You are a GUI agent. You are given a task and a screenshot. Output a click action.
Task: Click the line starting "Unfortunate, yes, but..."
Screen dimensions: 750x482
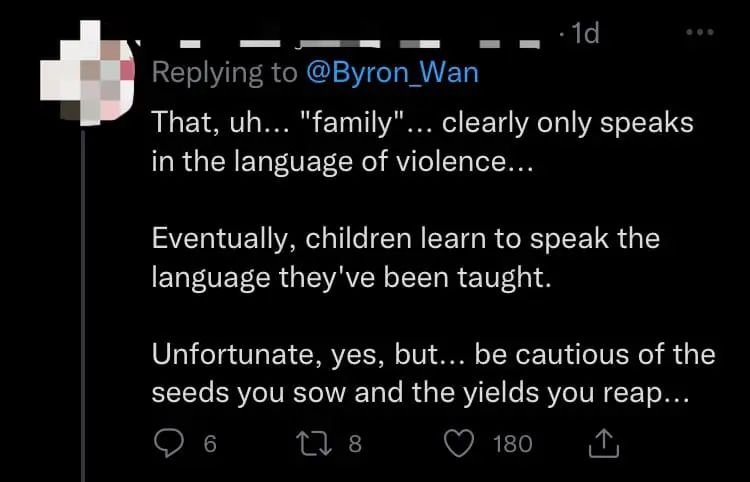tap(432, 354)
